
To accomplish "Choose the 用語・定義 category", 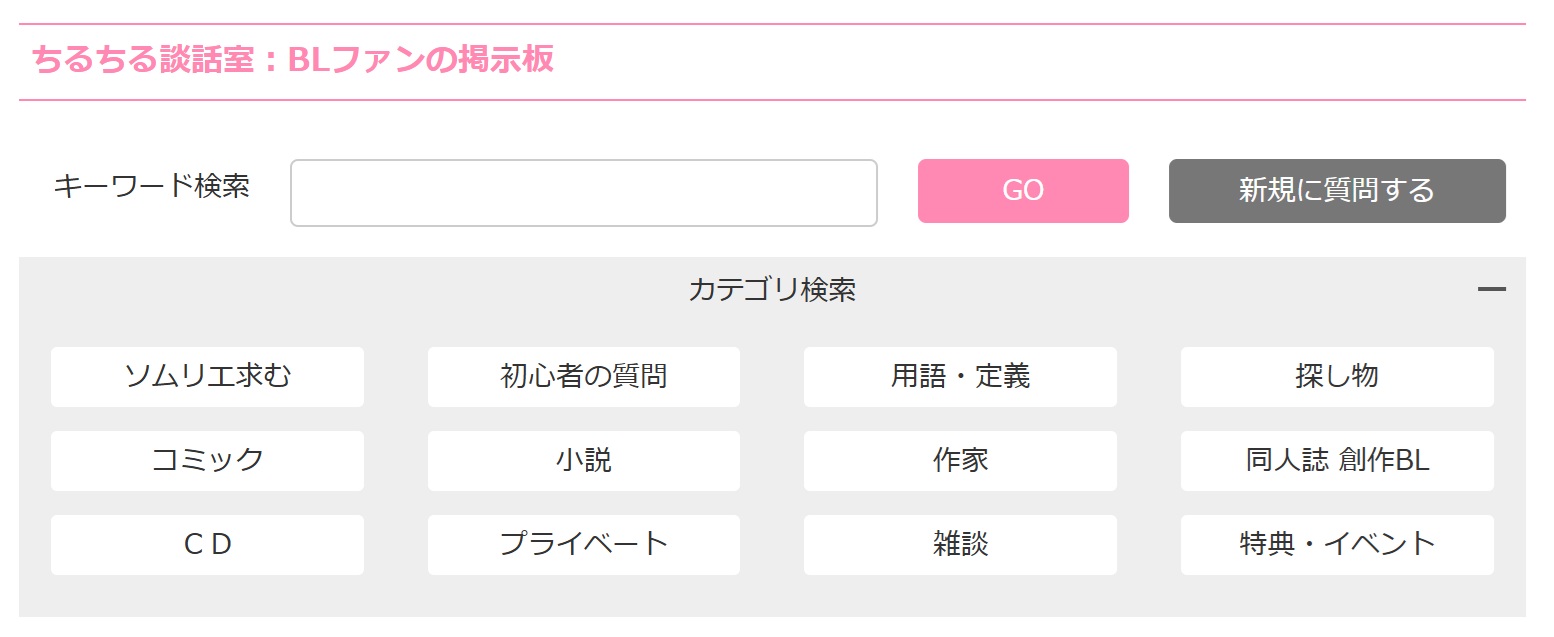I will coord(960,377).
